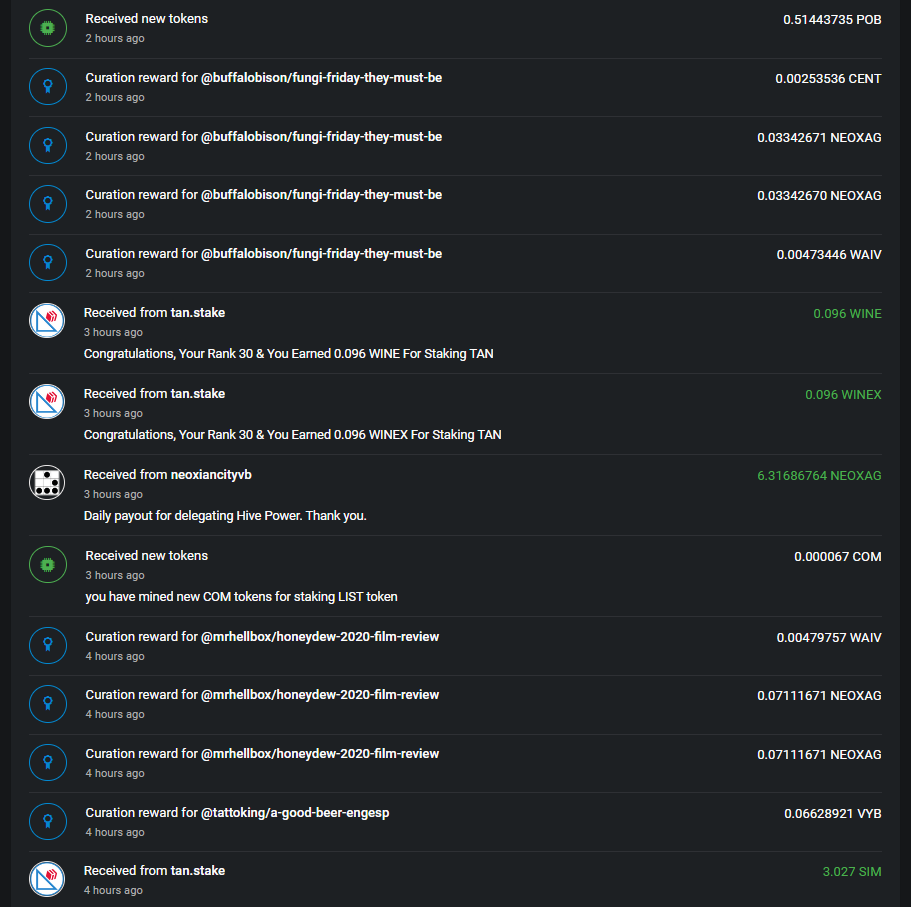Click the green 0.096 WINE amount
The height and width of the screenshot is (907, 911).
[x=847, y=314]
